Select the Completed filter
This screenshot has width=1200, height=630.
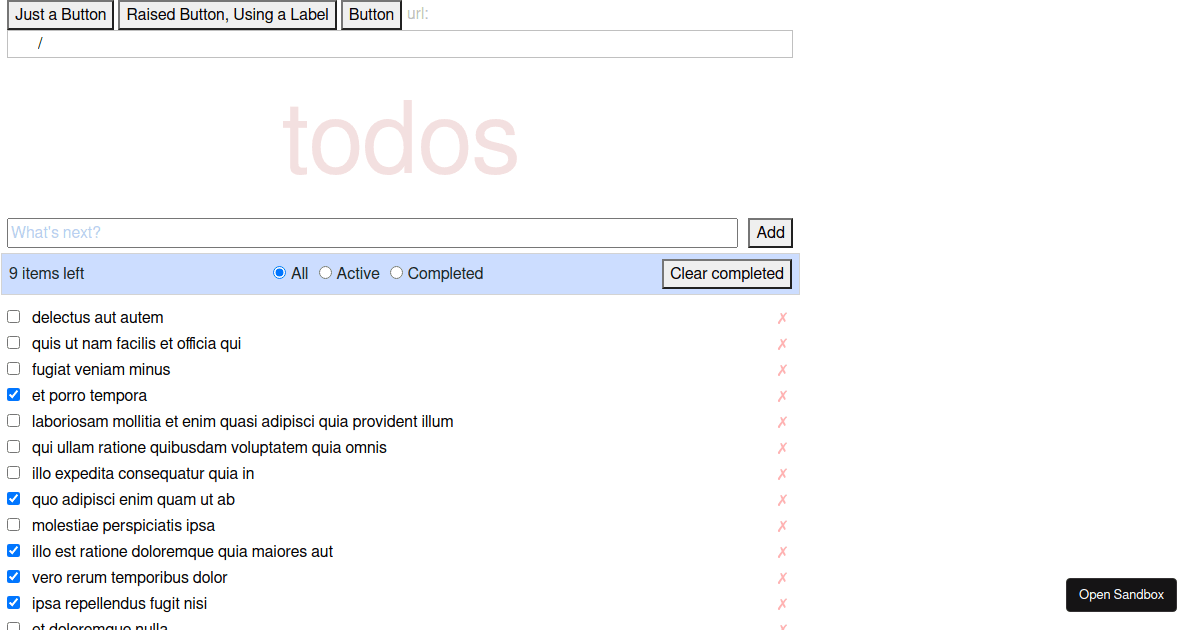[x=396, y=272]
